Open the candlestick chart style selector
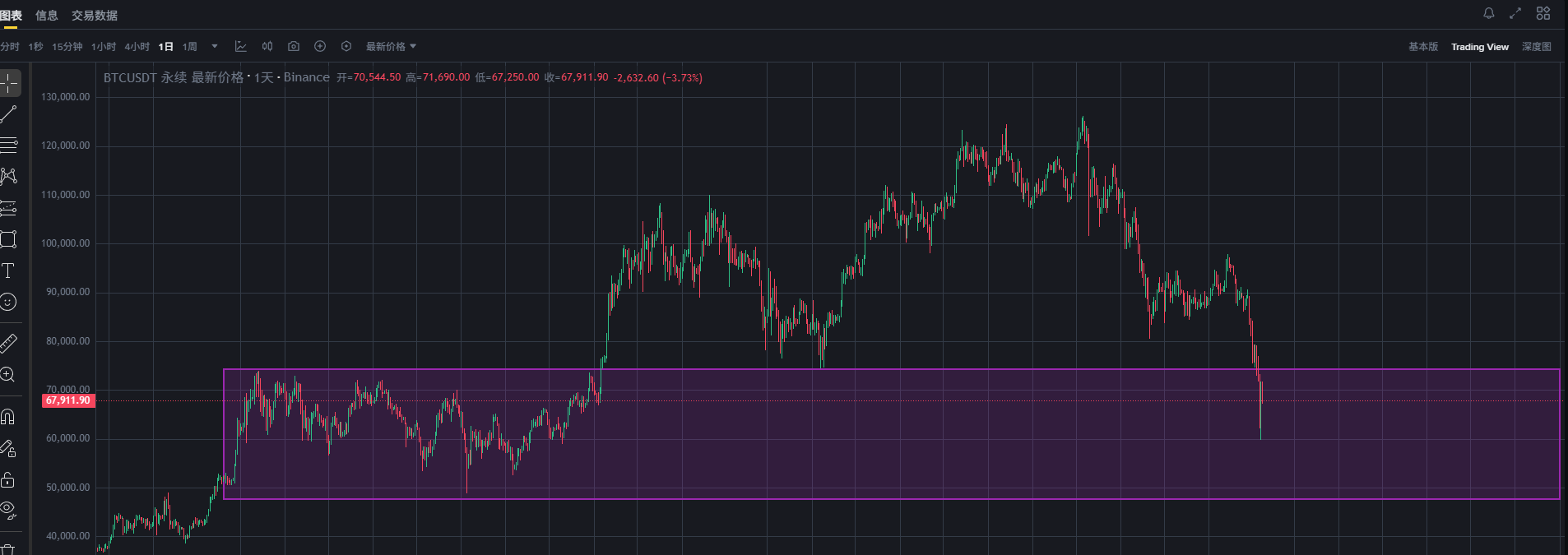The height and width of the screenshot is (555, 1568). [x=267, y=47]
